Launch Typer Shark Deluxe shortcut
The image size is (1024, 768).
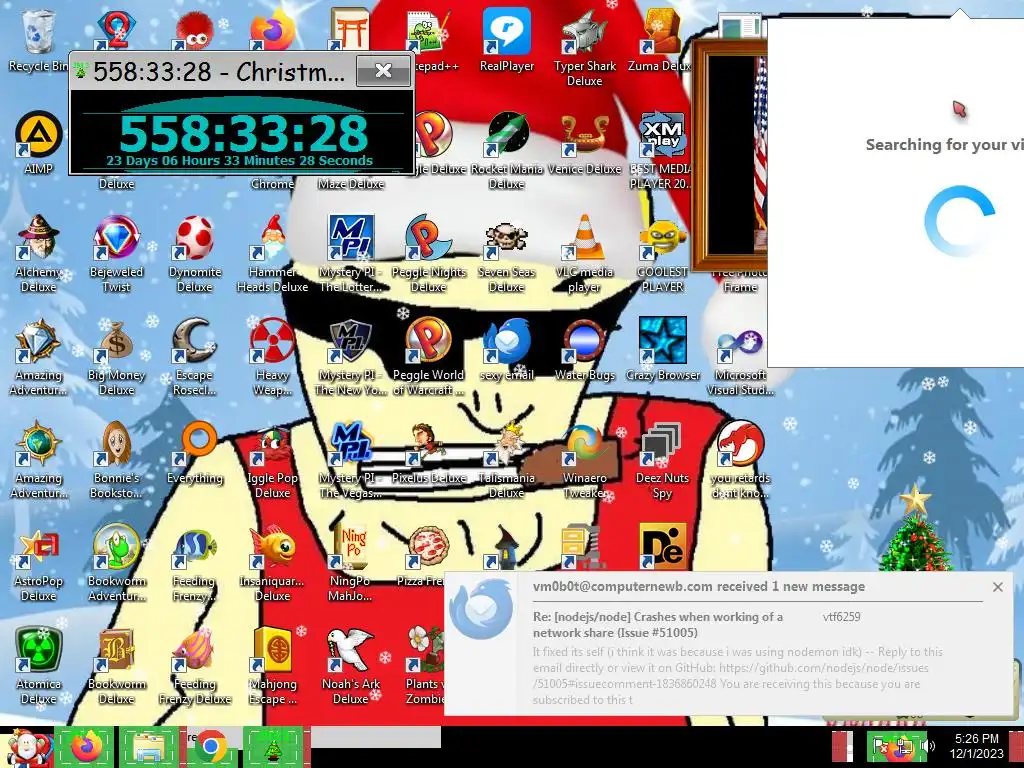point(584,48)
